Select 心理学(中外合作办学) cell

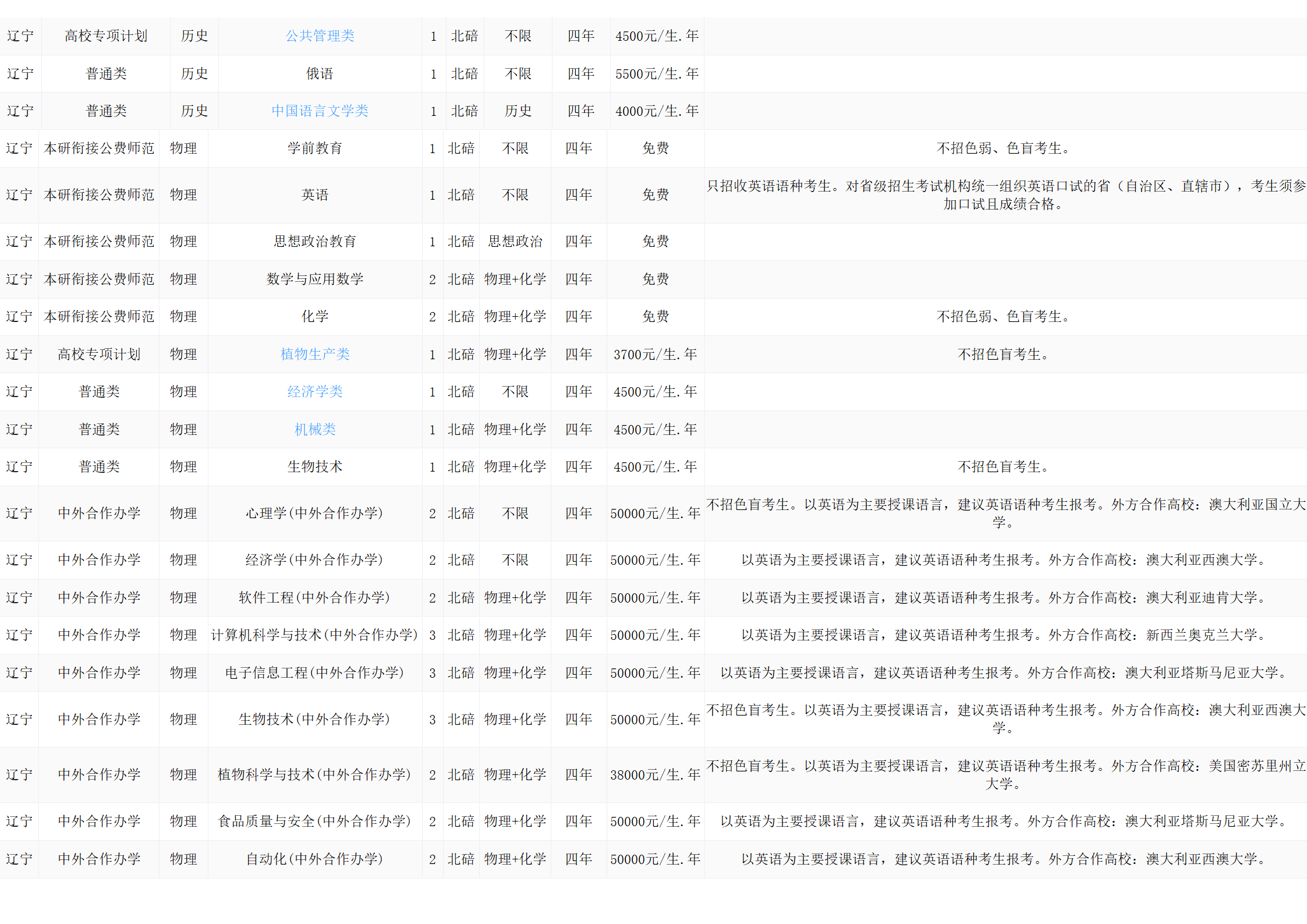[x=315, y=513]
